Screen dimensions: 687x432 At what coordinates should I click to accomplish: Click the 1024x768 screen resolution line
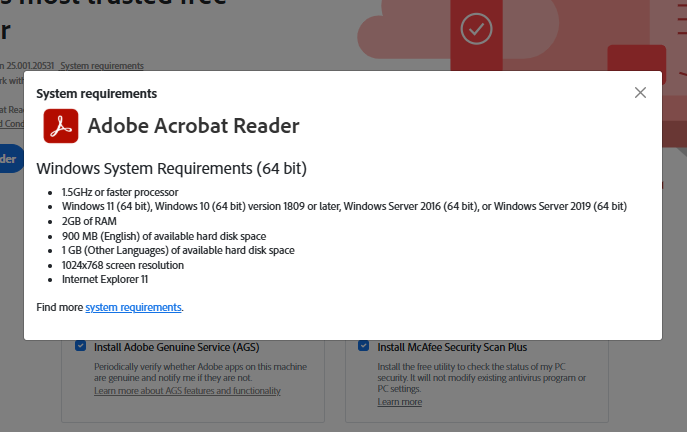pos(123,265)
